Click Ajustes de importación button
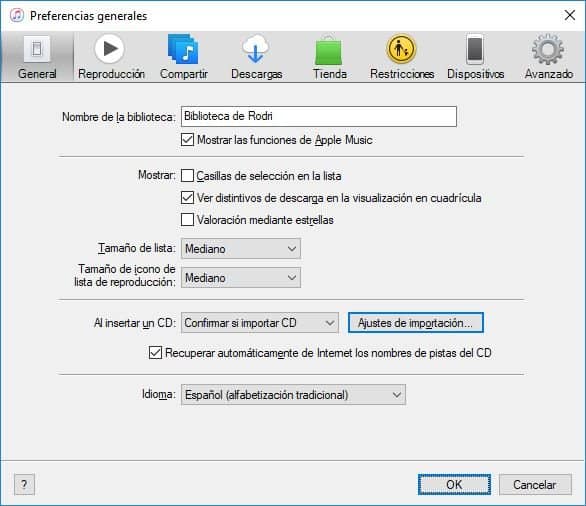Image resolution: width=586 pixels, height=506 pixels. click(416, 323)
